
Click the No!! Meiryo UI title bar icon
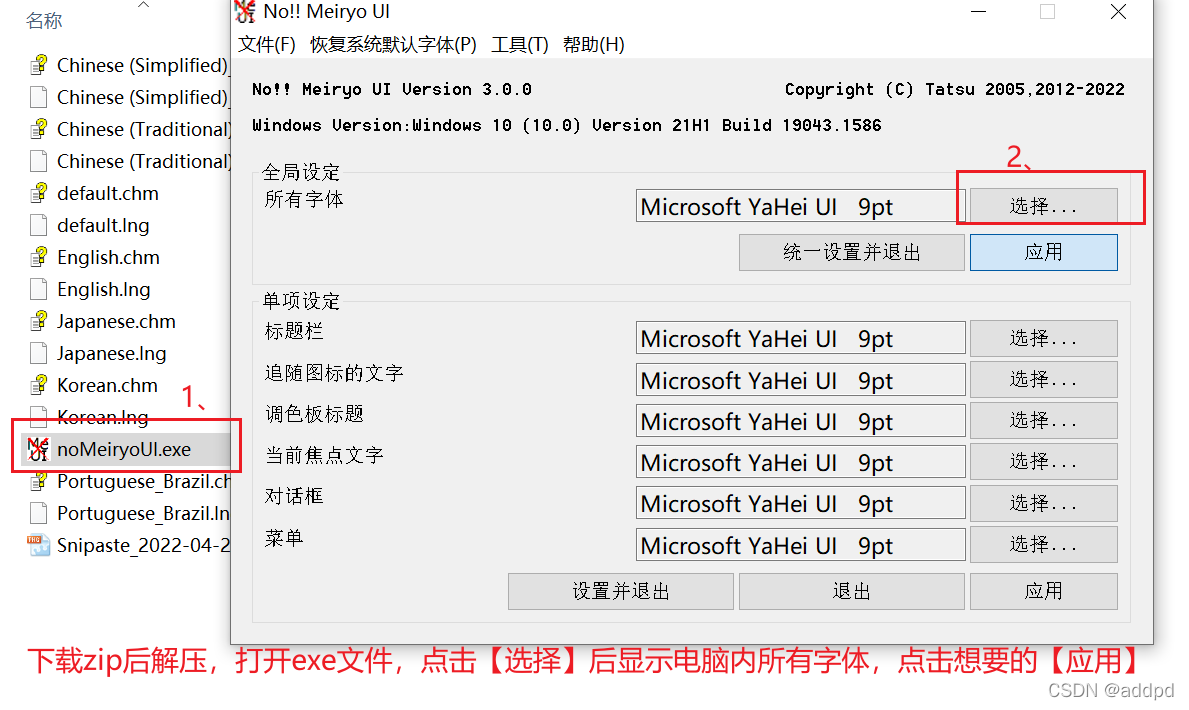tap(245, 11)
